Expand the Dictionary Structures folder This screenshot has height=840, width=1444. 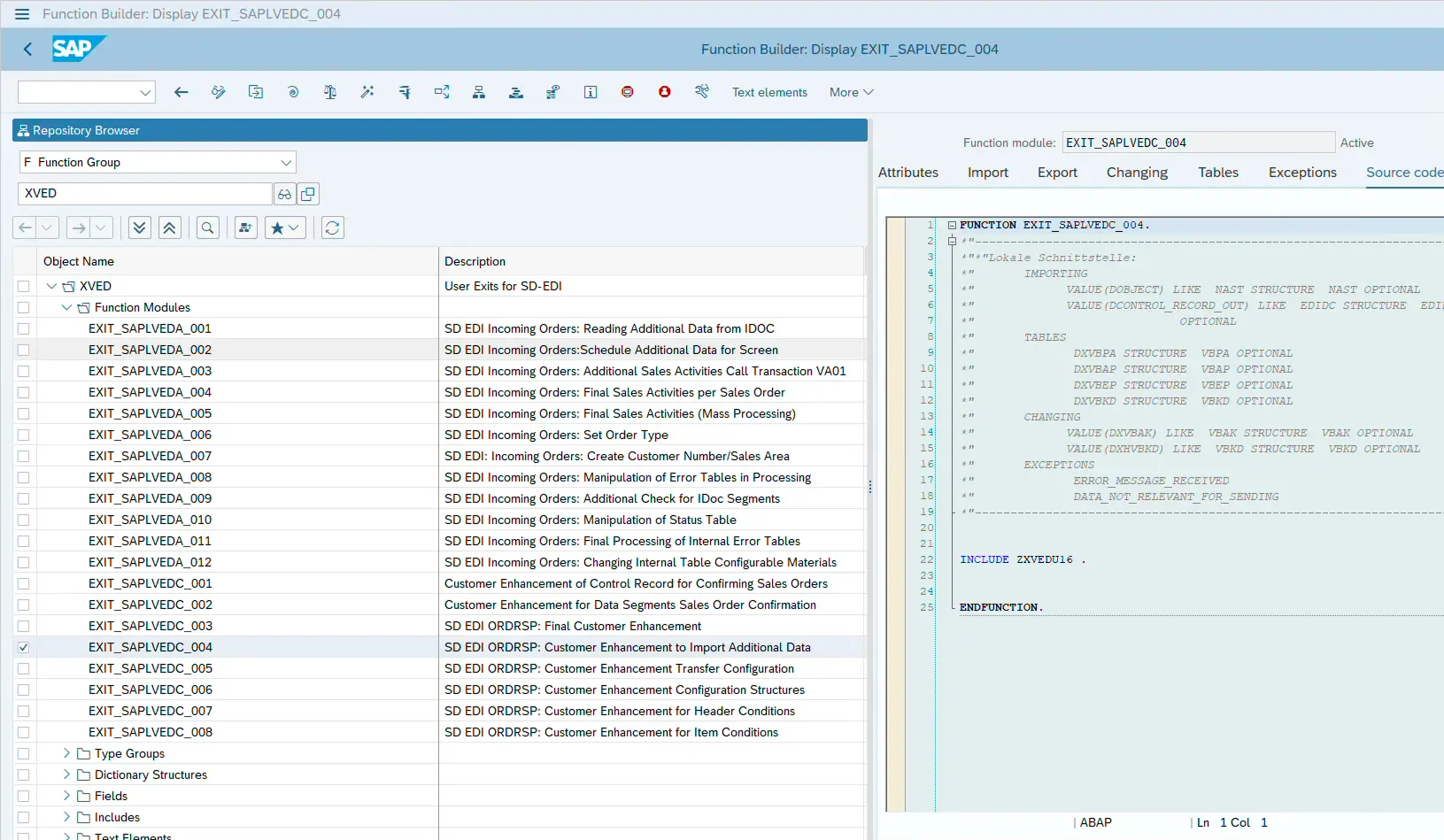pos(66,774)
